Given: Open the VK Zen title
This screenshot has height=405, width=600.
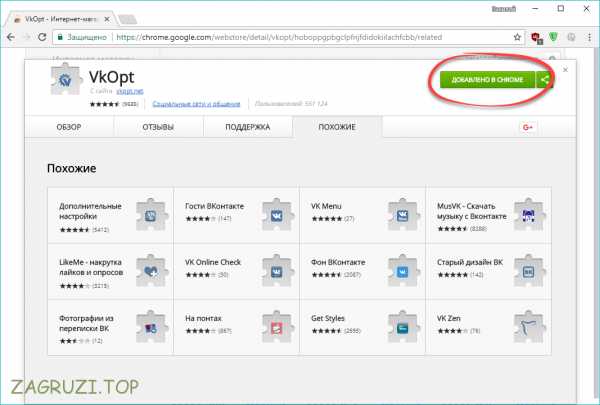Looking at the screenshot, I should point(449,318).
